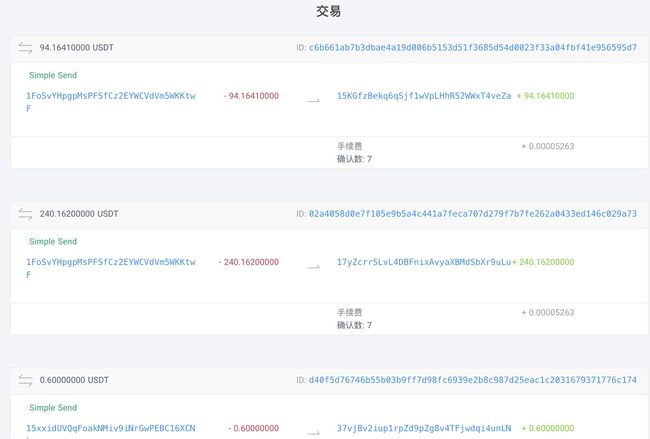Click the 240.16200000 USDT amount header
Screen dimensions: 650x439
pyautogui.click(x=79, y=214)
